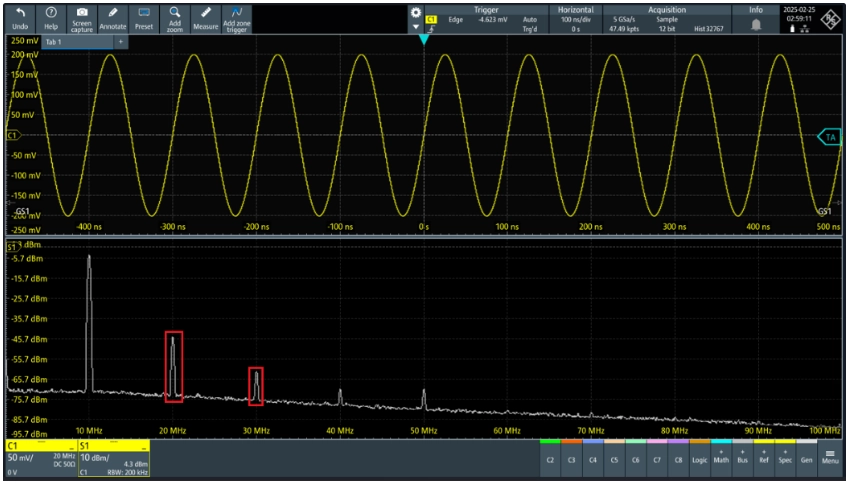Activate the Add zoom magnifier tool
Viewport: 850px width, 490px height.
click(175, 16)
